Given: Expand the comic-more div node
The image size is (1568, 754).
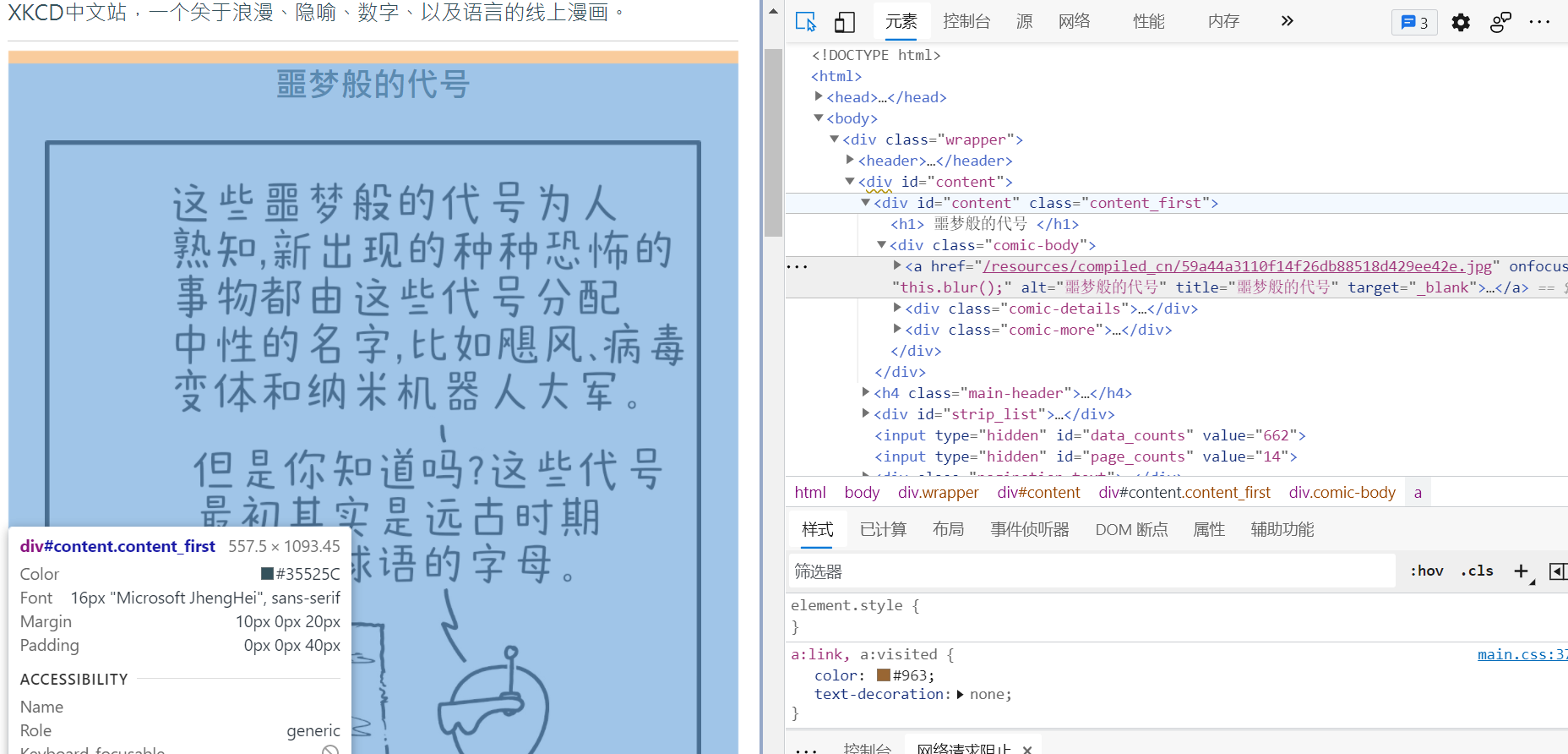Looking at the screenshot, I should pos(897,329).
